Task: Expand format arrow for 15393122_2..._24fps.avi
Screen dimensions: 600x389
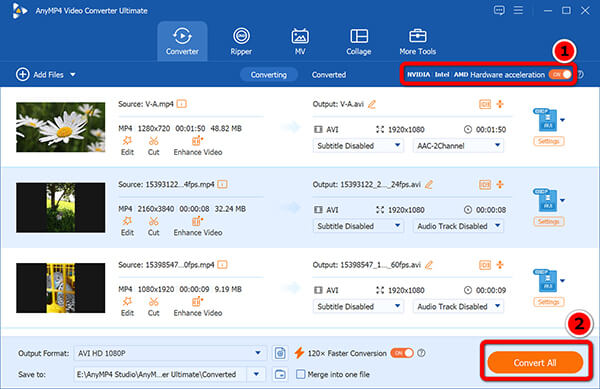Action: coord(562,200)
